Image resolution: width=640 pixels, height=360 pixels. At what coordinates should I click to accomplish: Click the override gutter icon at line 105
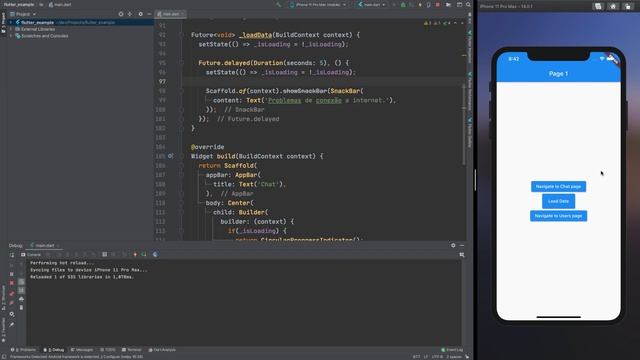click(x=171, y=156)
